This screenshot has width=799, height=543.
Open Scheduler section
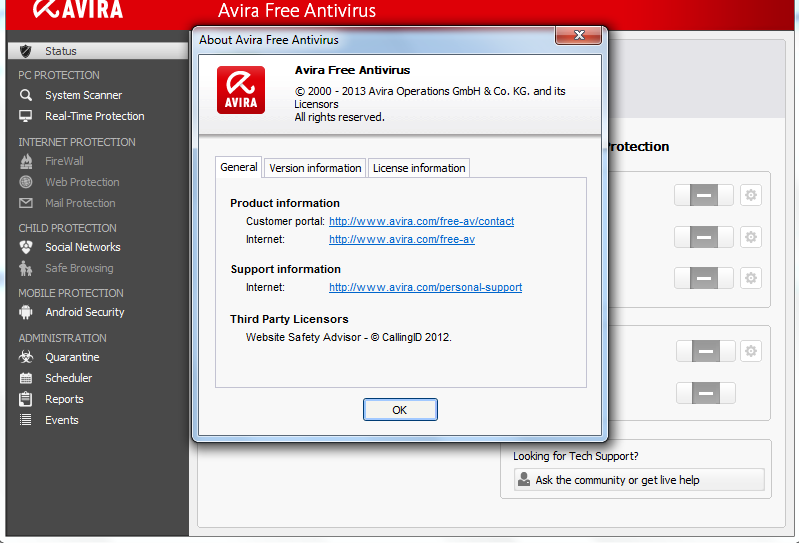coord(68,378)
